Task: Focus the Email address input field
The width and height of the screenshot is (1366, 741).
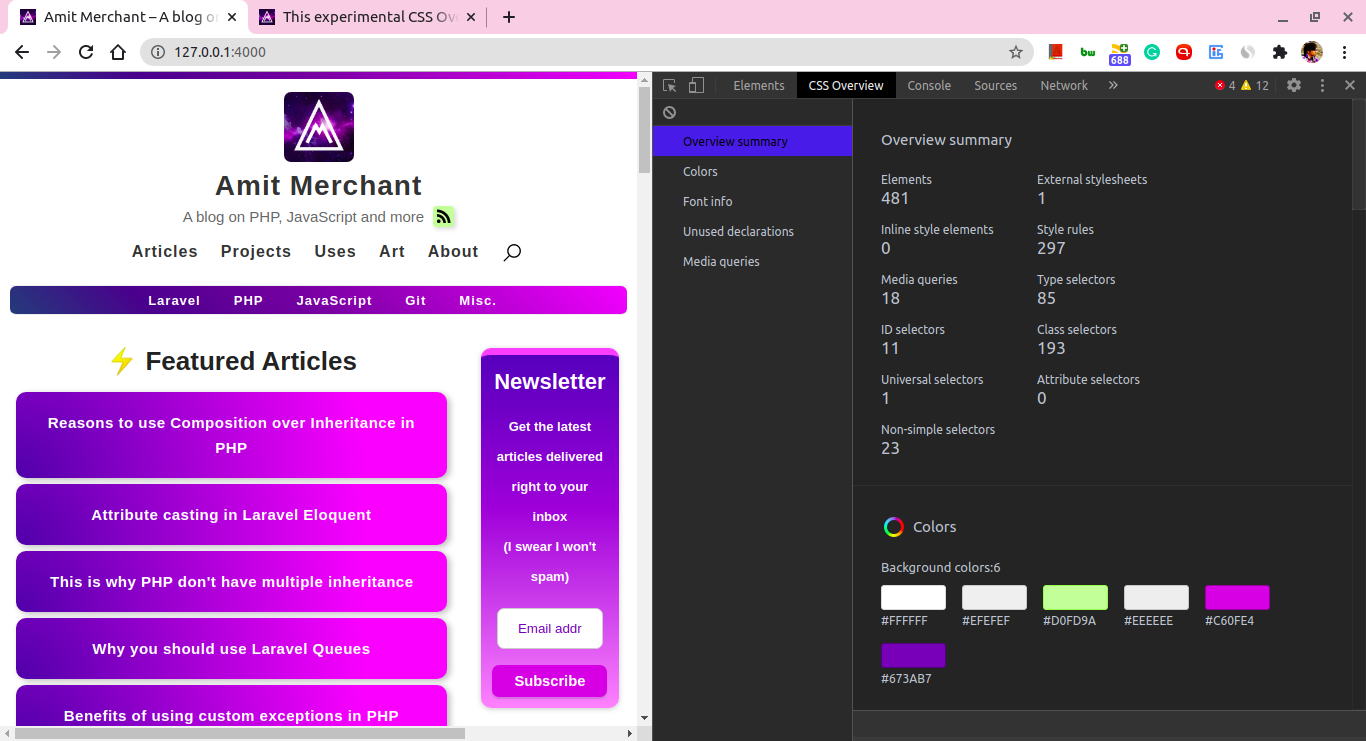Action: pos(550,629)
